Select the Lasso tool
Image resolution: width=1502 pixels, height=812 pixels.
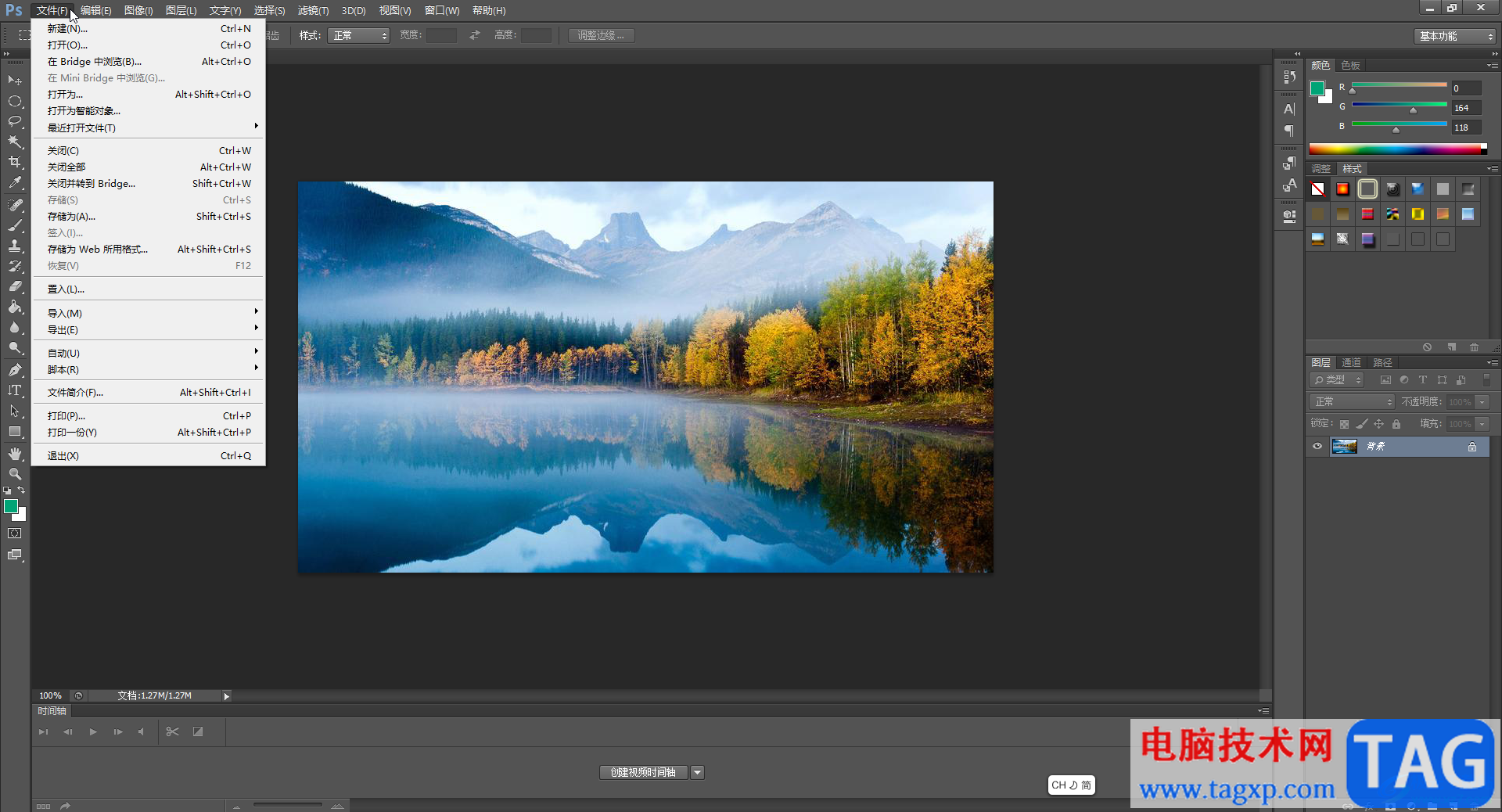15,121
